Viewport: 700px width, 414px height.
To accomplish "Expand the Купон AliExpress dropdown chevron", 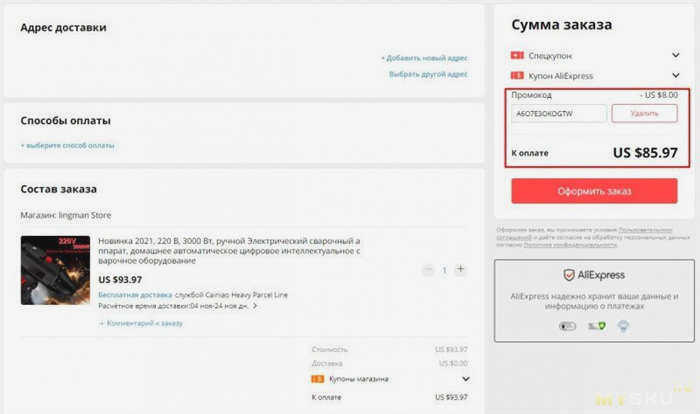I will [675, 75].
